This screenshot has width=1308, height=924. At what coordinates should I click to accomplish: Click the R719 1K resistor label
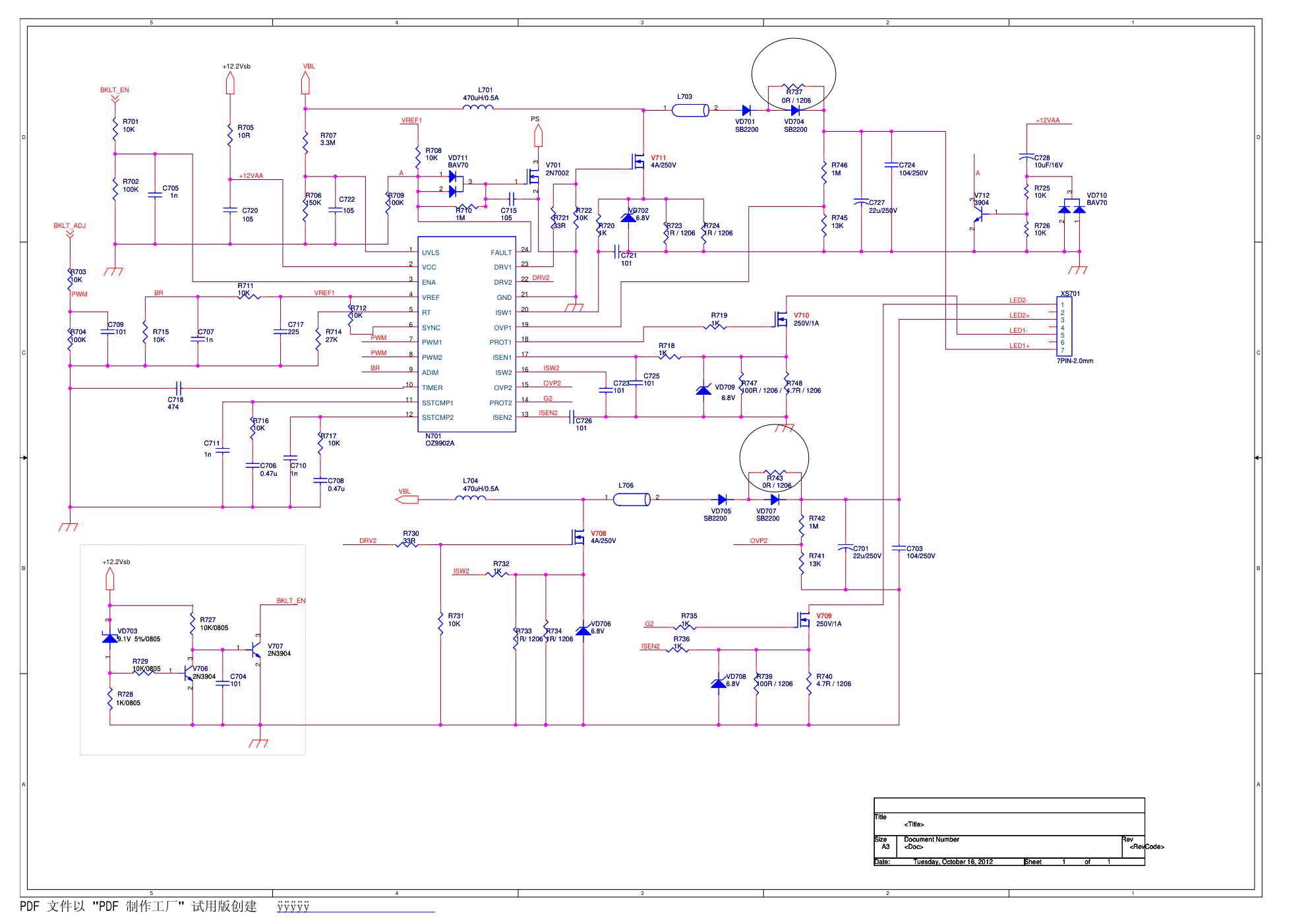click(x=719, y=320)
